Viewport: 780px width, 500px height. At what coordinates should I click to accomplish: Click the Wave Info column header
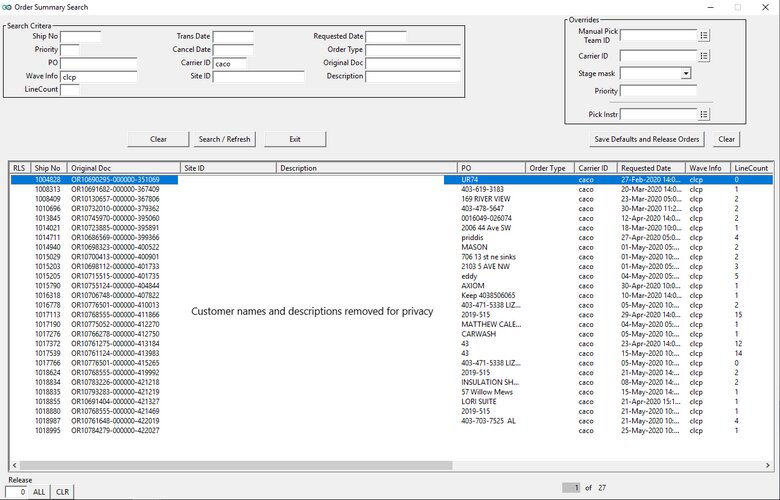[x=706, y=168]
